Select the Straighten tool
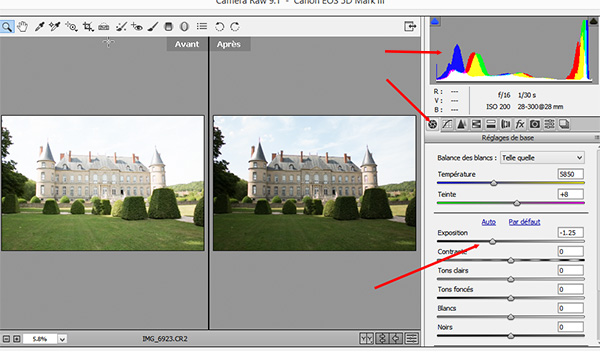600x360 pixels. [x=103, y=26]
